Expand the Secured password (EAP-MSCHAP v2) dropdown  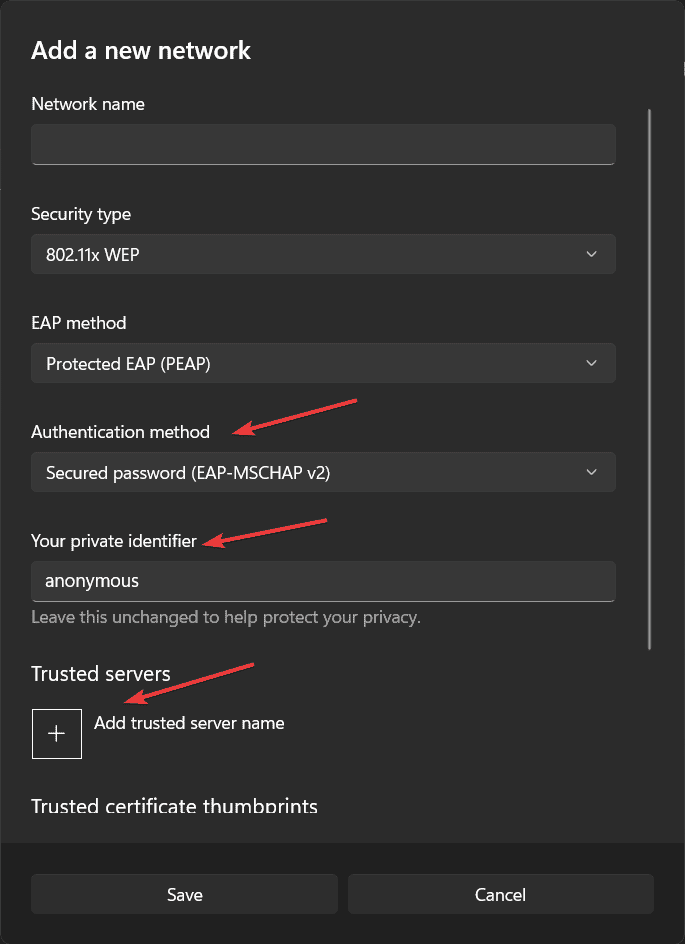point(323,472)
